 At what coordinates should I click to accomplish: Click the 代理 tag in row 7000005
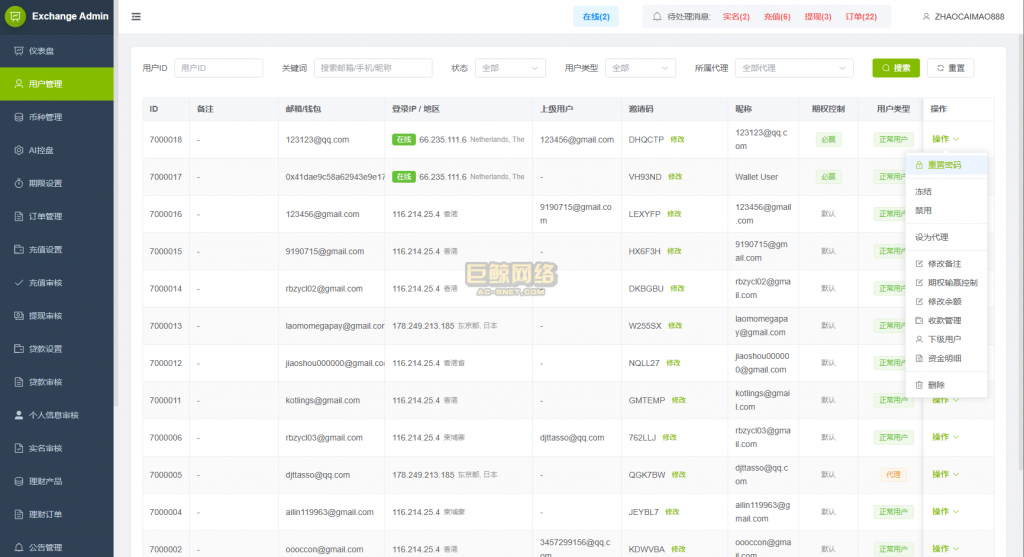coord(893,475)
